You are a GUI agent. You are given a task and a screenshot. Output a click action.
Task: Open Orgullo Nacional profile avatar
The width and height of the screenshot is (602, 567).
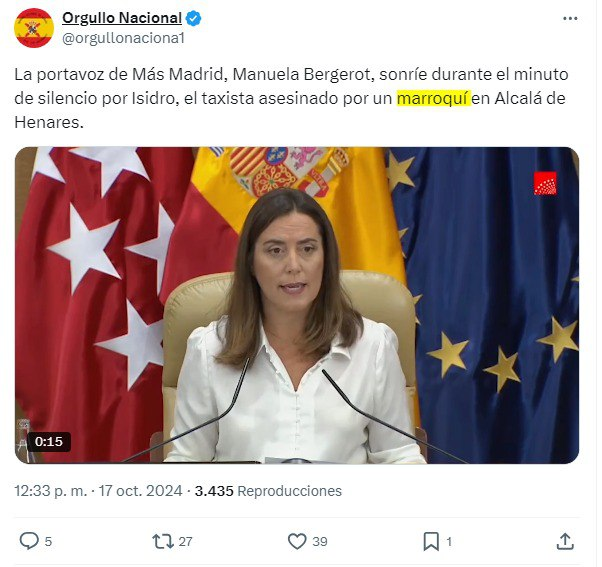click(x=34, y=28)
